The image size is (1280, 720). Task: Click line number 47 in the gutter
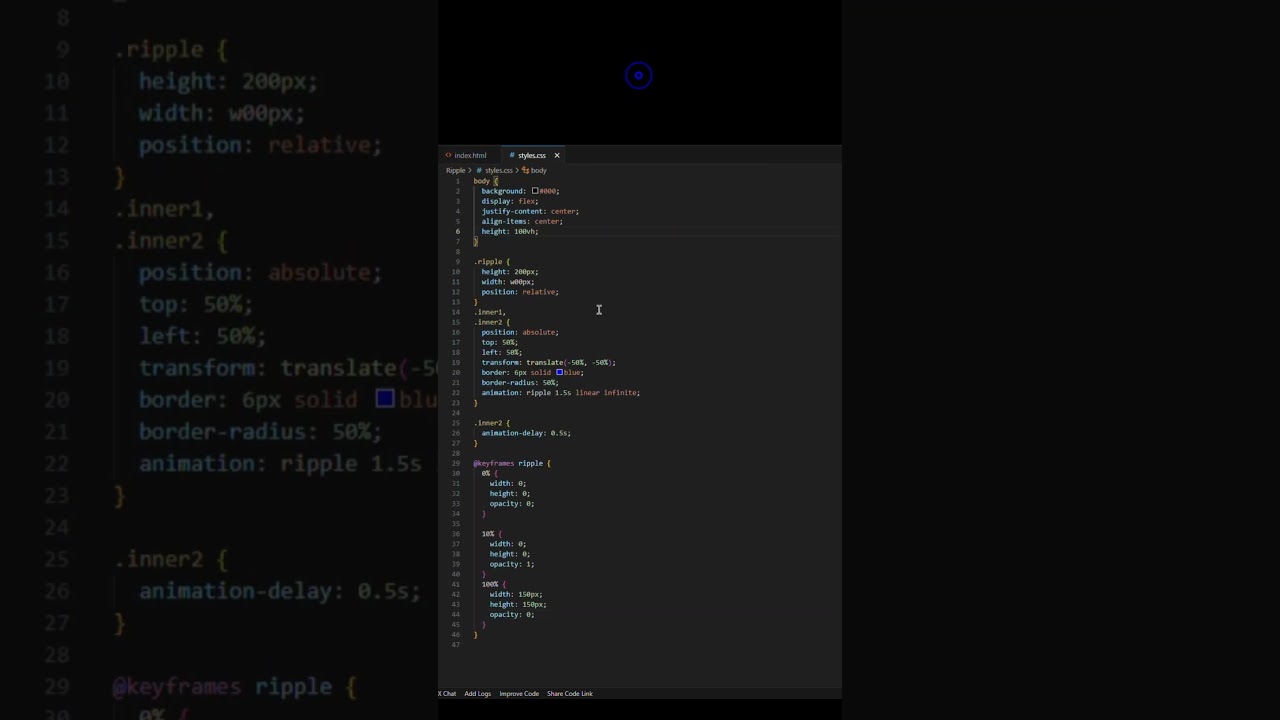456,644
